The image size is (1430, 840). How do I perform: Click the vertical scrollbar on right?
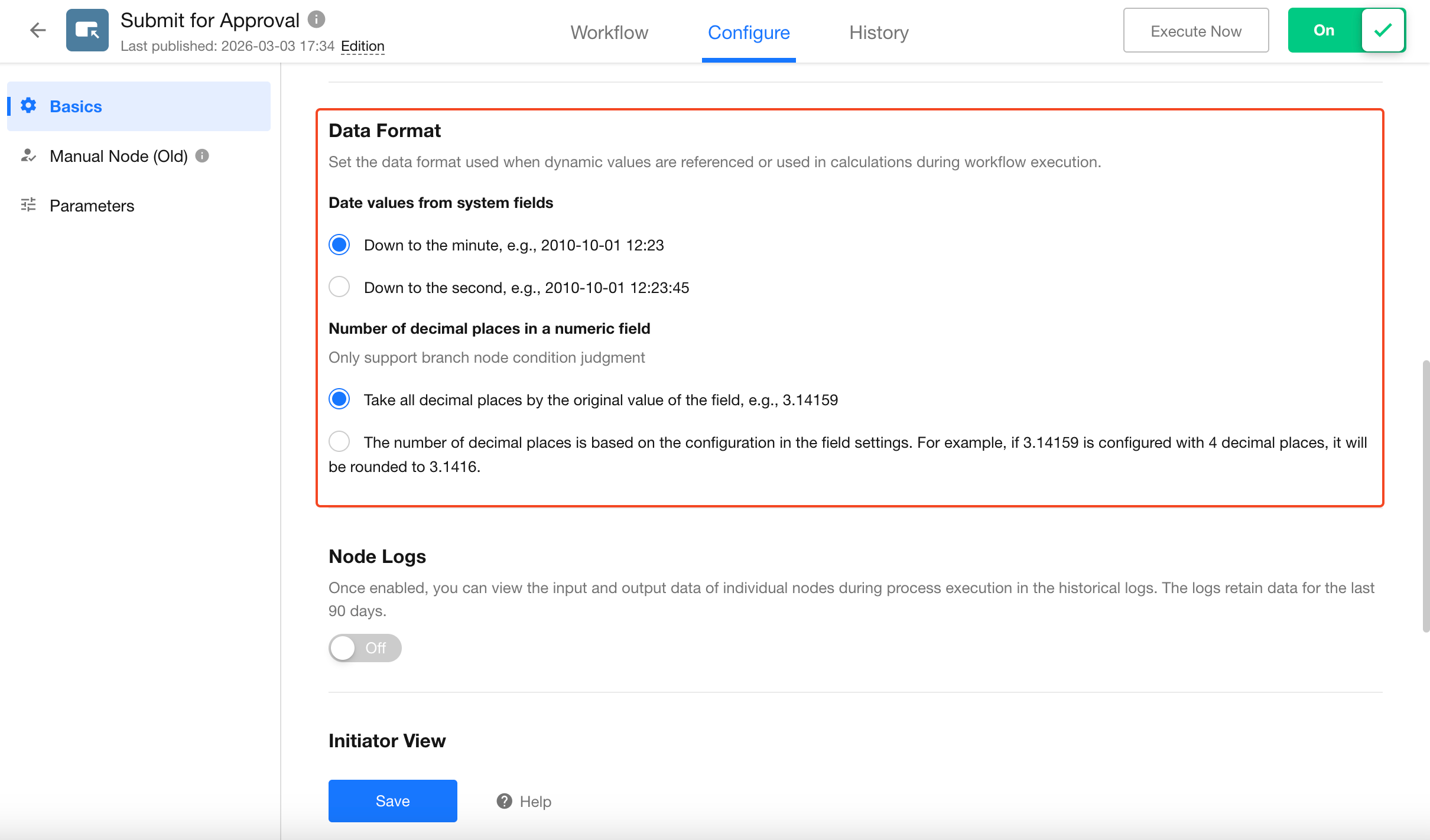tap(1426, 496)
